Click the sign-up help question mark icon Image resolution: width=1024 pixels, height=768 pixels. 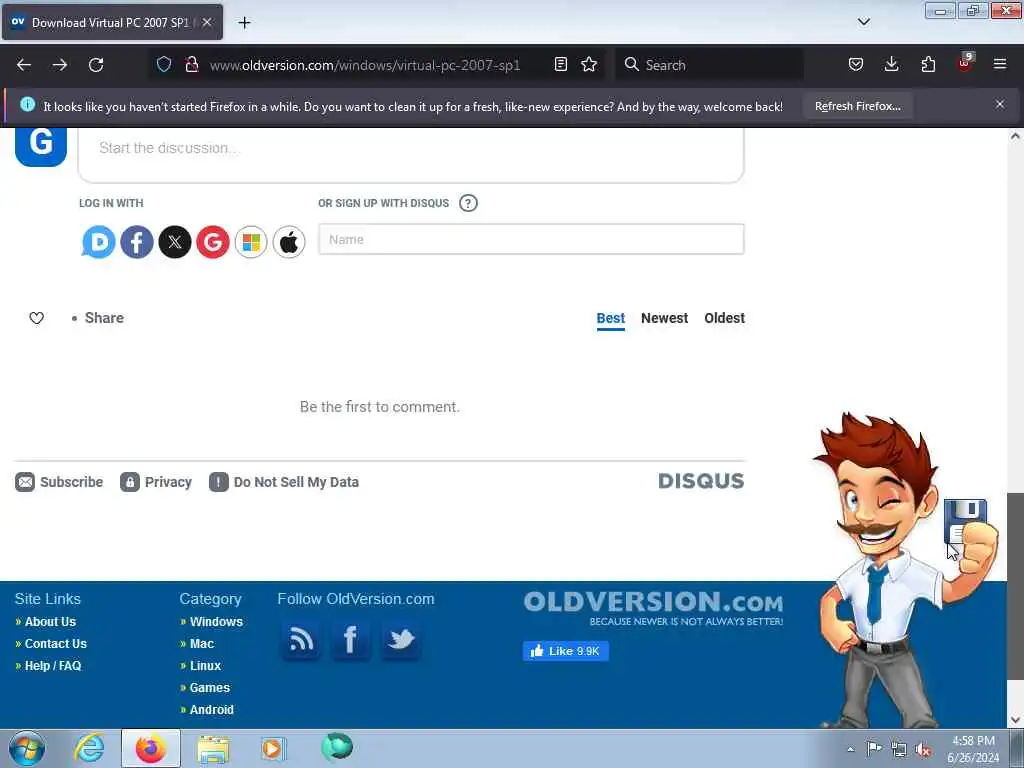point(468,203)
